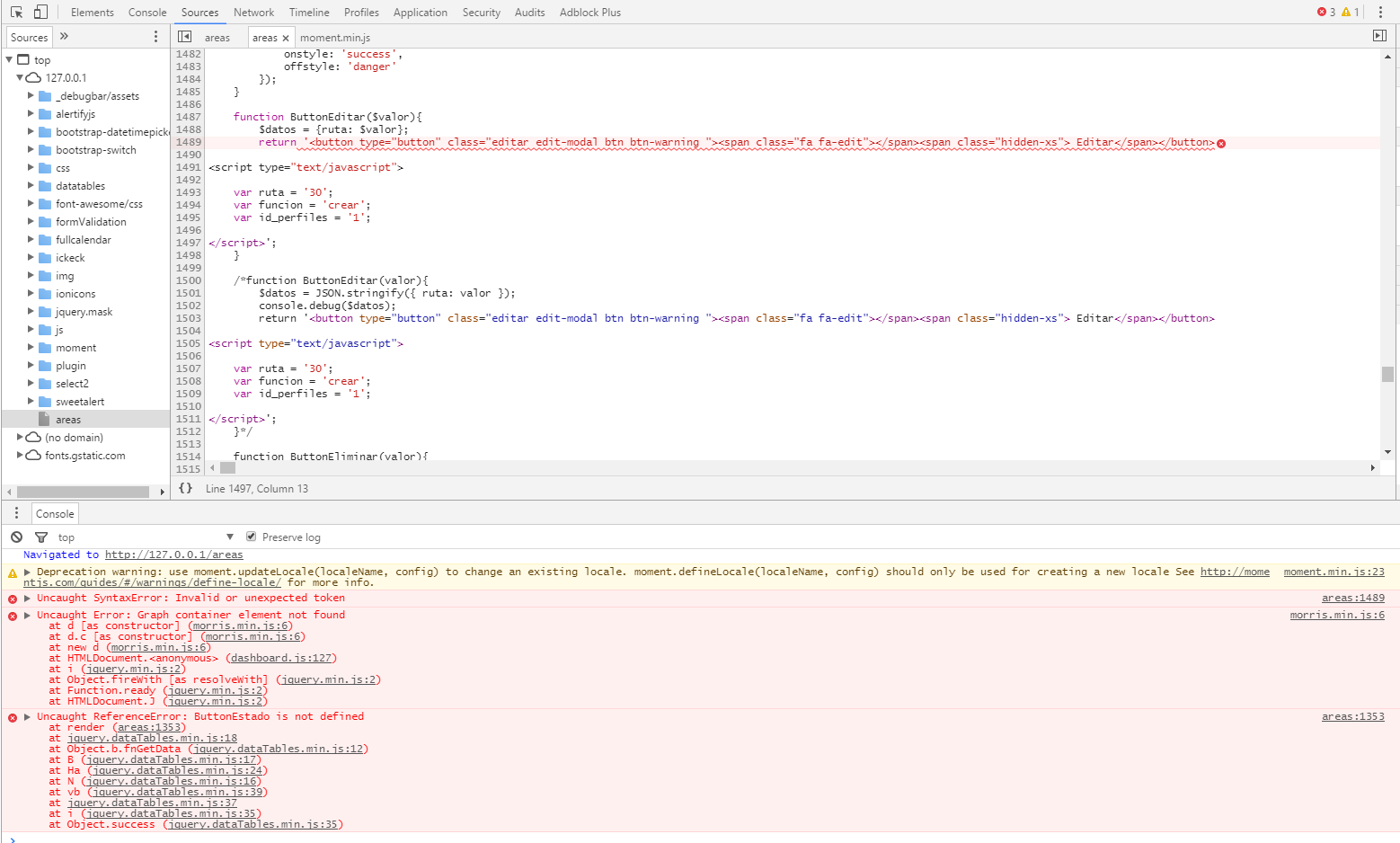Expand the _debugbar/assets folder
Screen dimensions: 1400x843
pos(31,95)
